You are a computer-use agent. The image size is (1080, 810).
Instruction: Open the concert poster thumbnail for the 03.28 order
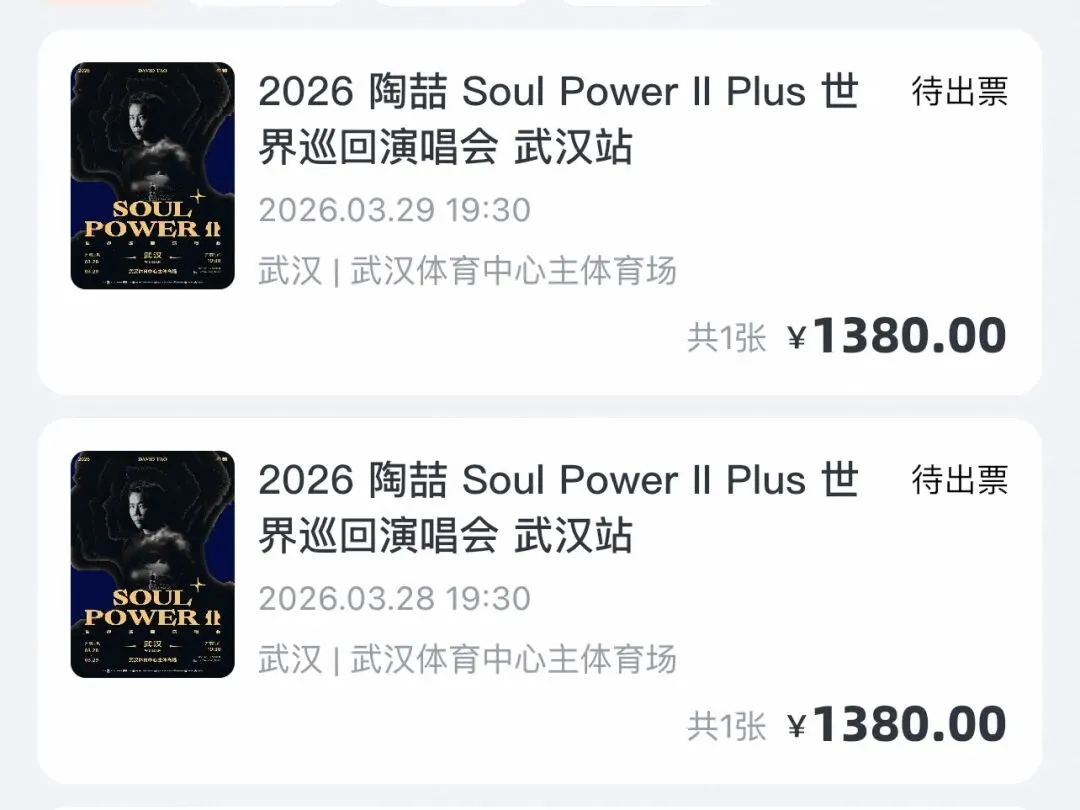(152, 564)
